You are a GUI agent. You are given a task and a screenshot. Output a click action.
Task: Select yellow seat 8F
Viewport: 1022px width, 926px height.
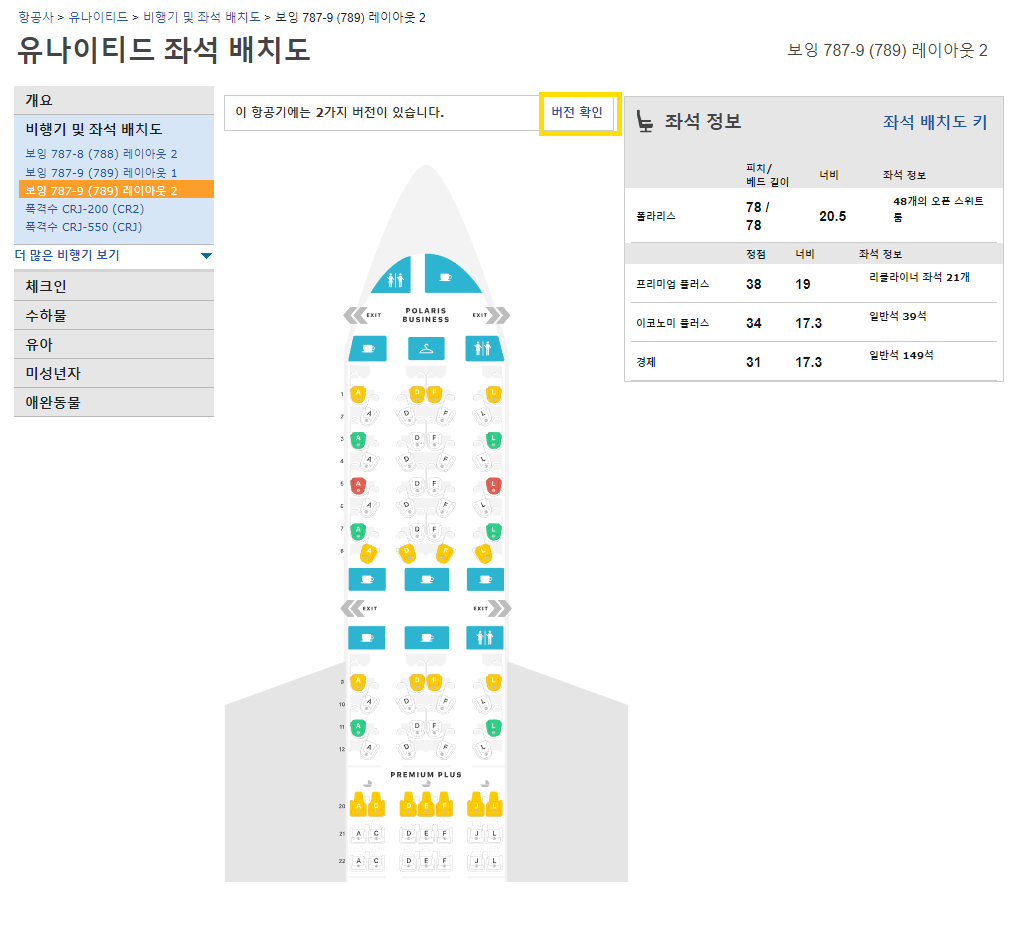(x=445, y=553)
